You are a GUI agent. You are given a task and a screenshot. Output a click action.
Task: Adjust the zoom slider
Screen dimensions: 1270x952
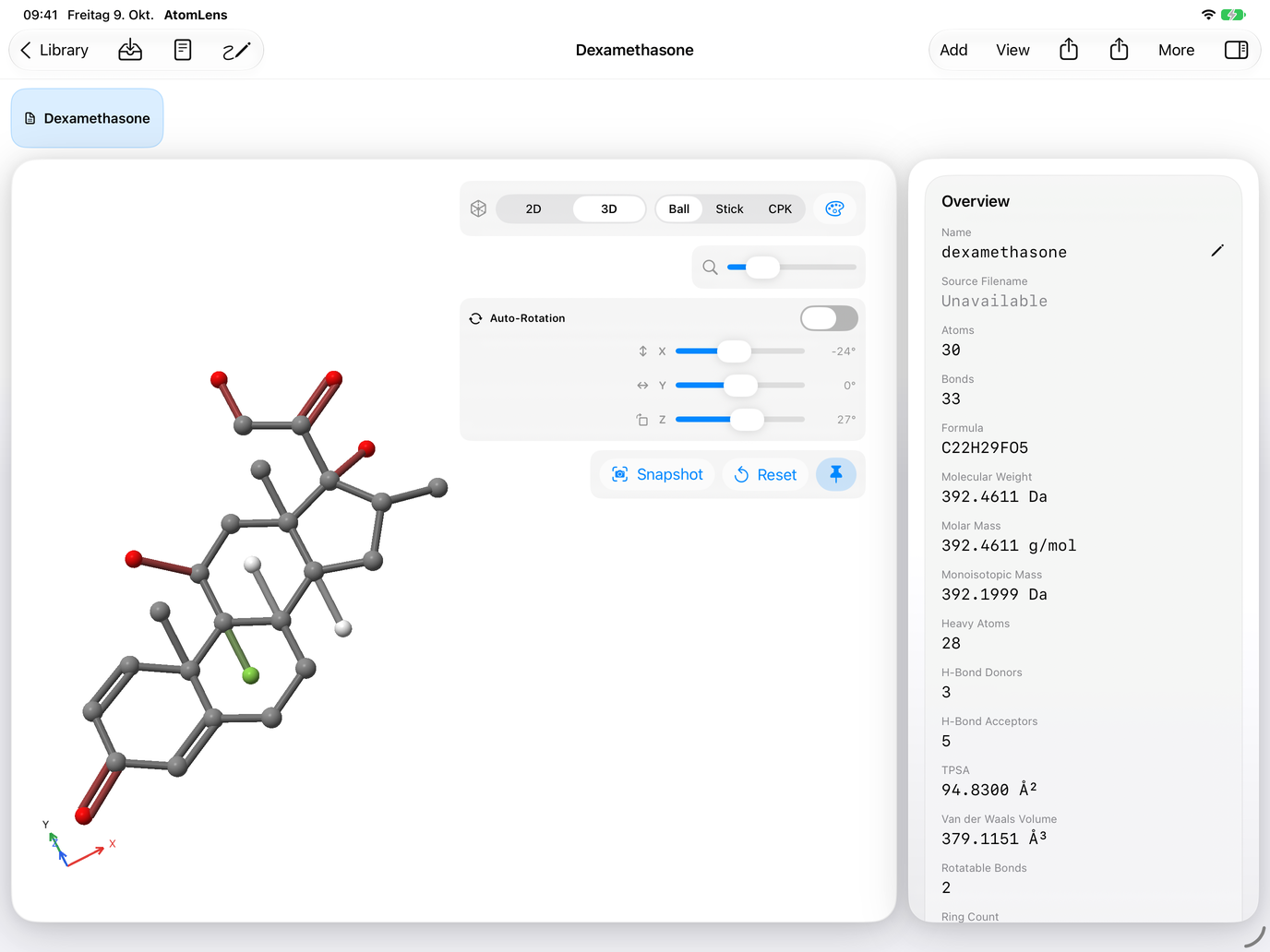[792, 268]
